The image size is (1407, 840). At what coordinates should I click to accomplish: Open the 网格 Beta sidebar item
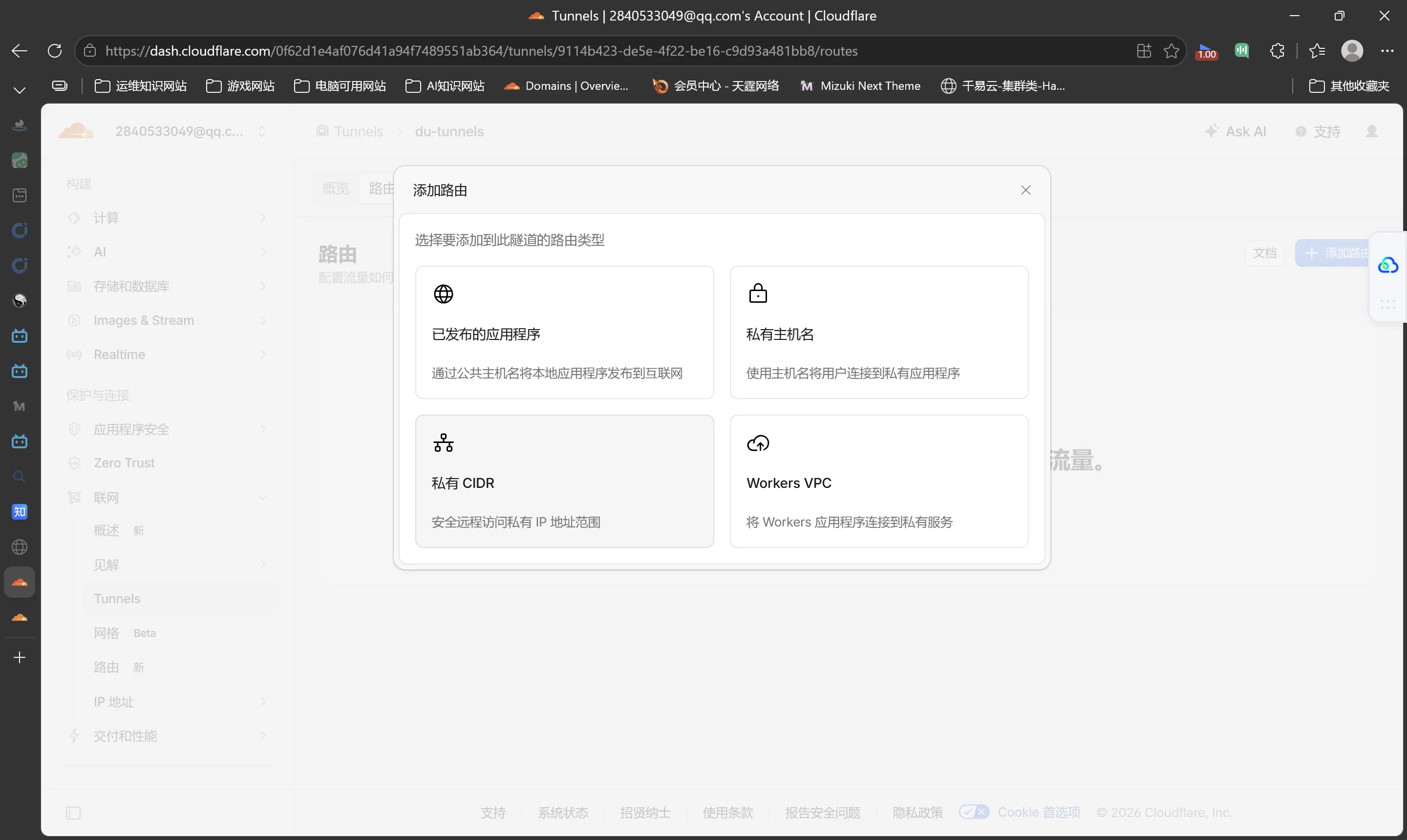(x=180, y=633)
